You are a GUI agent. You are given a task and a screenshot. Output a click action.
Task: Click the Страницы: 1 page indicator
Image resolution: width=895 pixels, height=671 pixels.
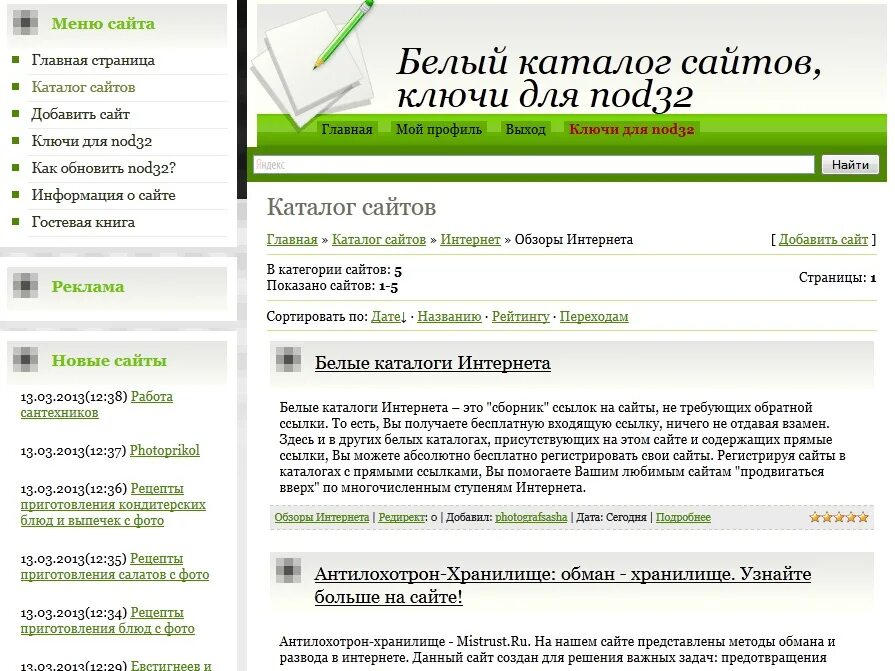pyautogui.click(x=837, y=278)
